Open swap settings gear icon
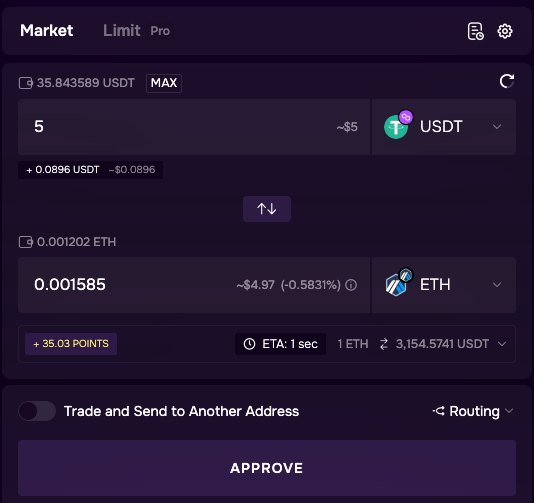534x503 pixels. (505, 31)
